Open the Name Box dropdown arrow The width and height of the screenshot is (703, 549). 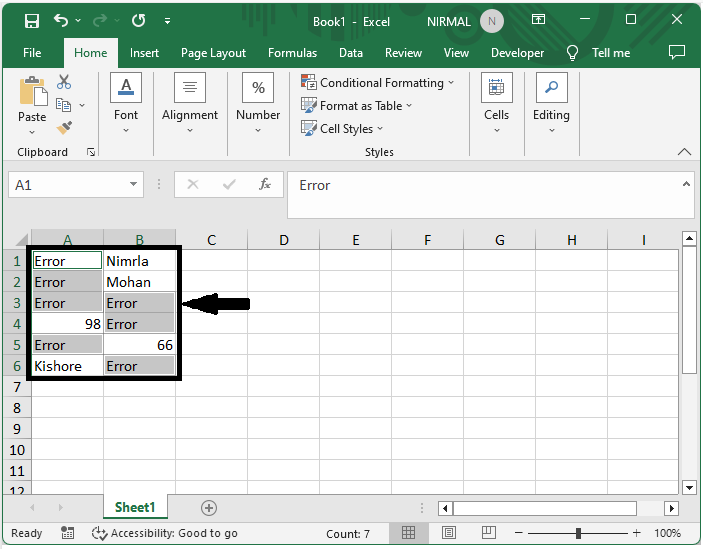click(x=133, y=184)
